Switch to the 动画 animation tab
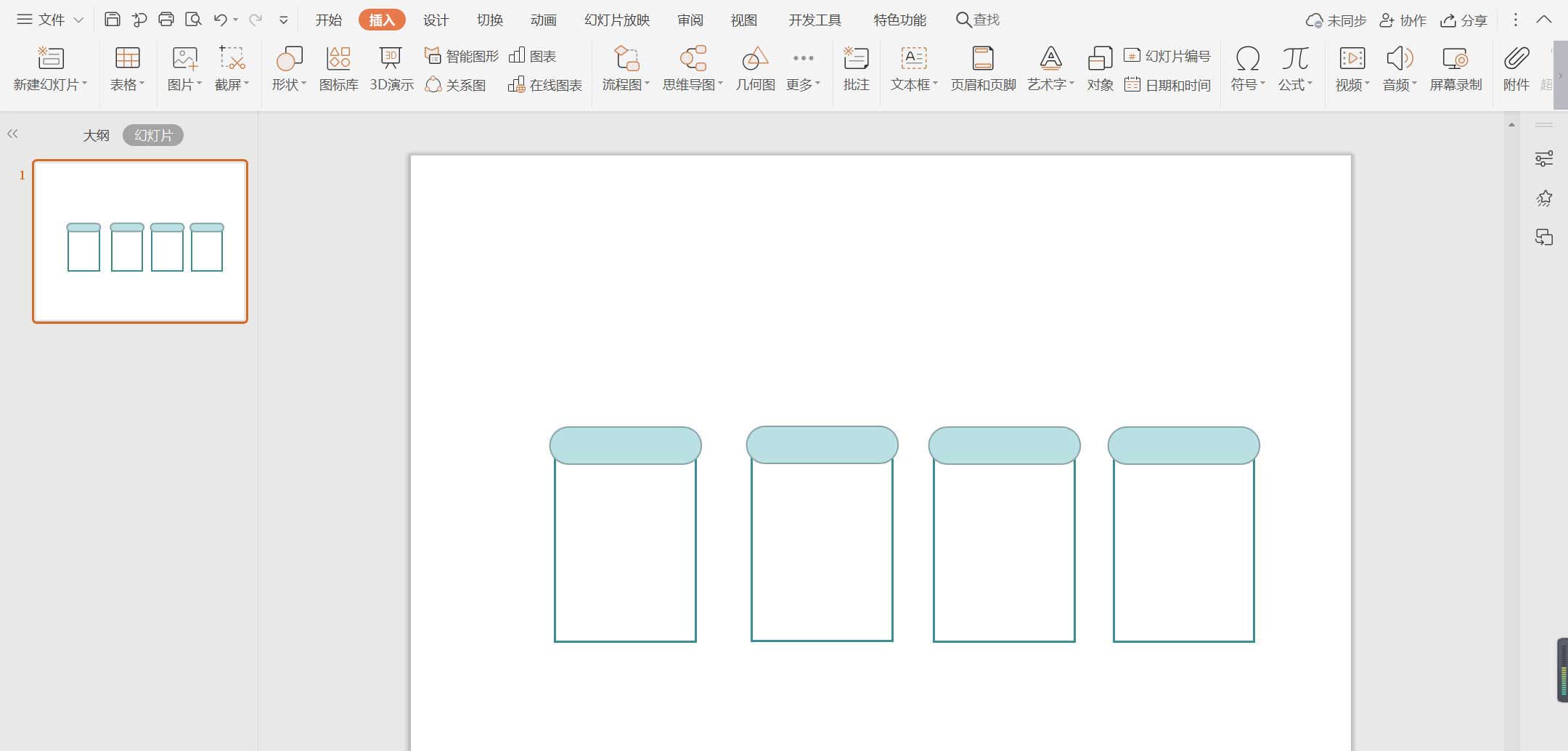This screenshot has height=751, width=1568. click(543, 20)
